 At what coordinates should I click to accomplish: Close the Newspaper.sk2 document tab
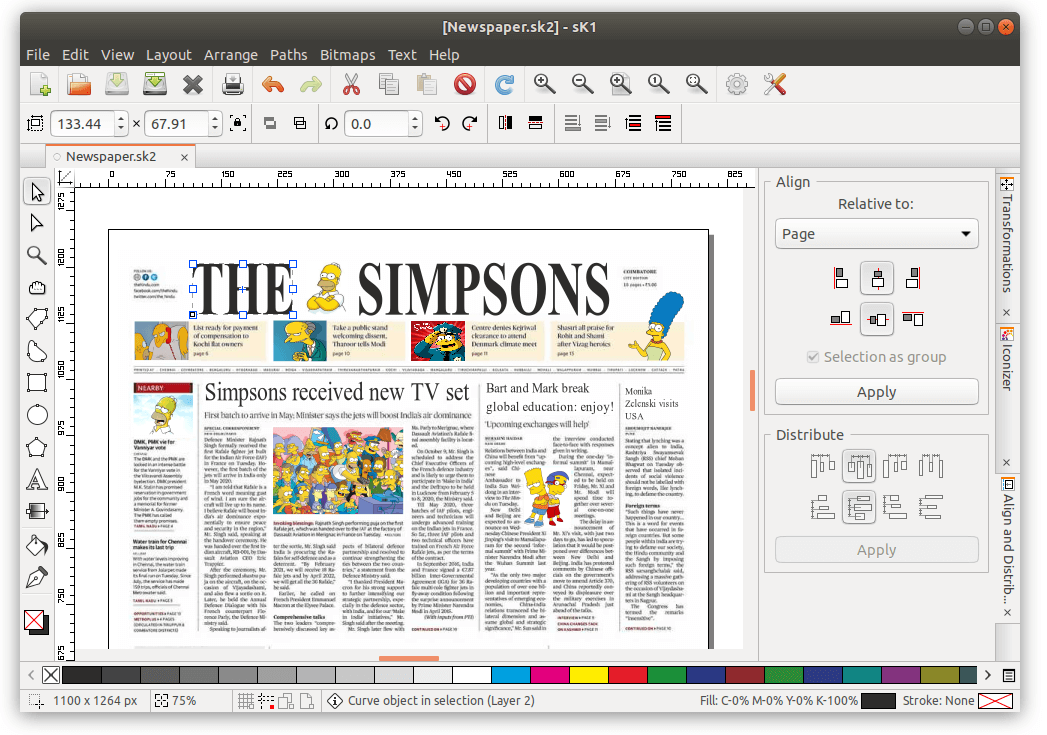(x=184, y=158)
